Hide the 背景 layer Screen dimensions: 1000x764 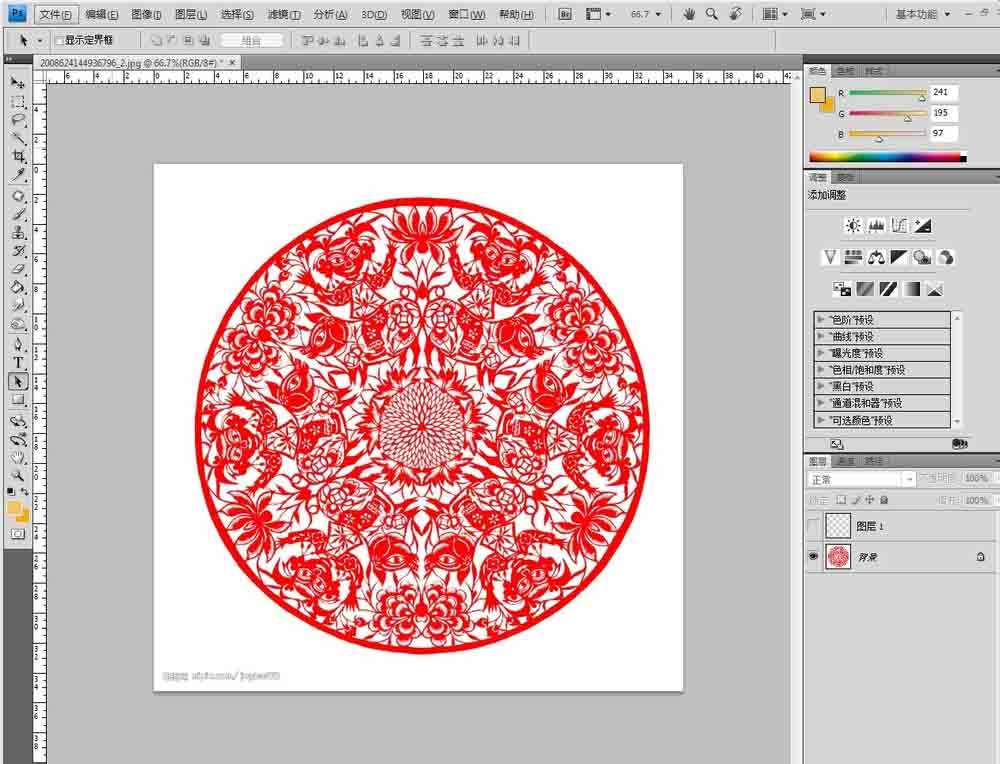point(813,556)
